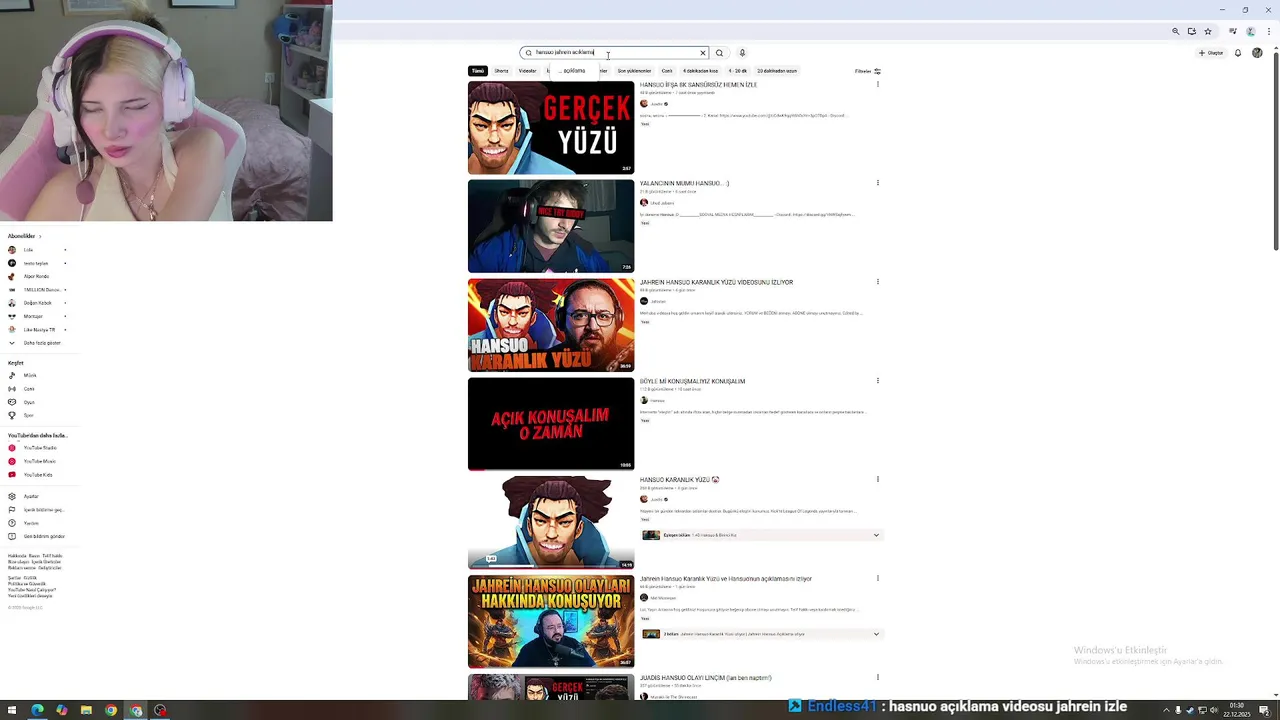The width and height of the screenshot is (1280, 720).
Task: Select the Son yüklenenler filter chip
Action: click(x=634, y=71)
